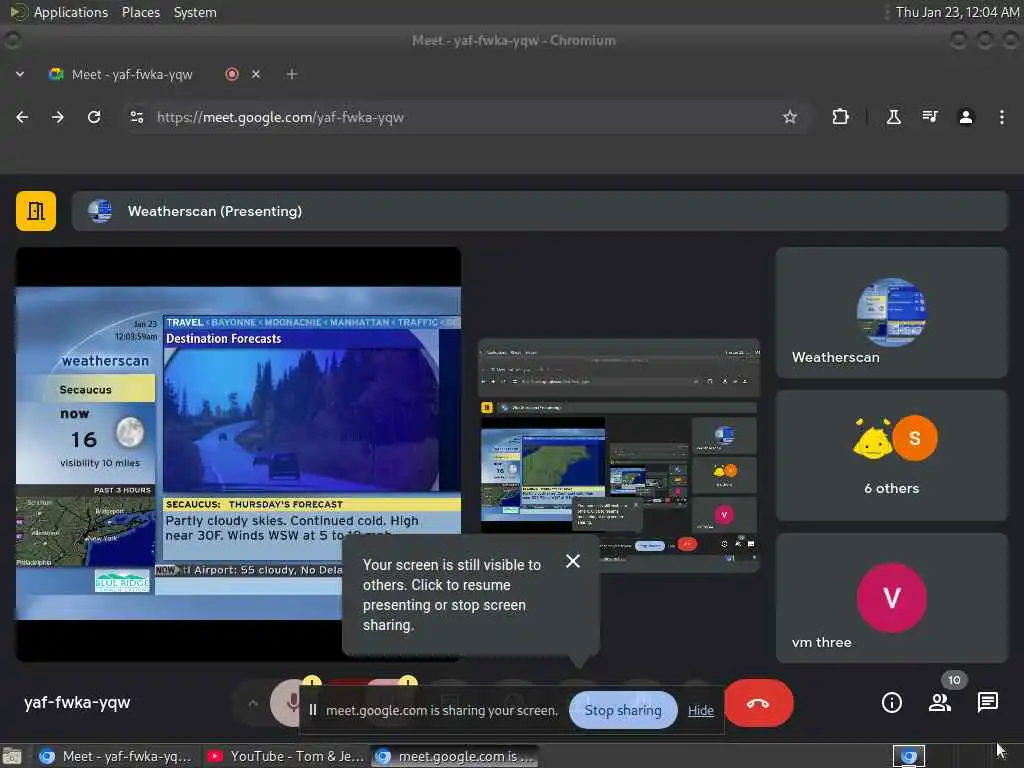Select the Meet - yaf-fwka-yqw tab
The width and height of the screenshot is (1024, 768).
[132, 74]
